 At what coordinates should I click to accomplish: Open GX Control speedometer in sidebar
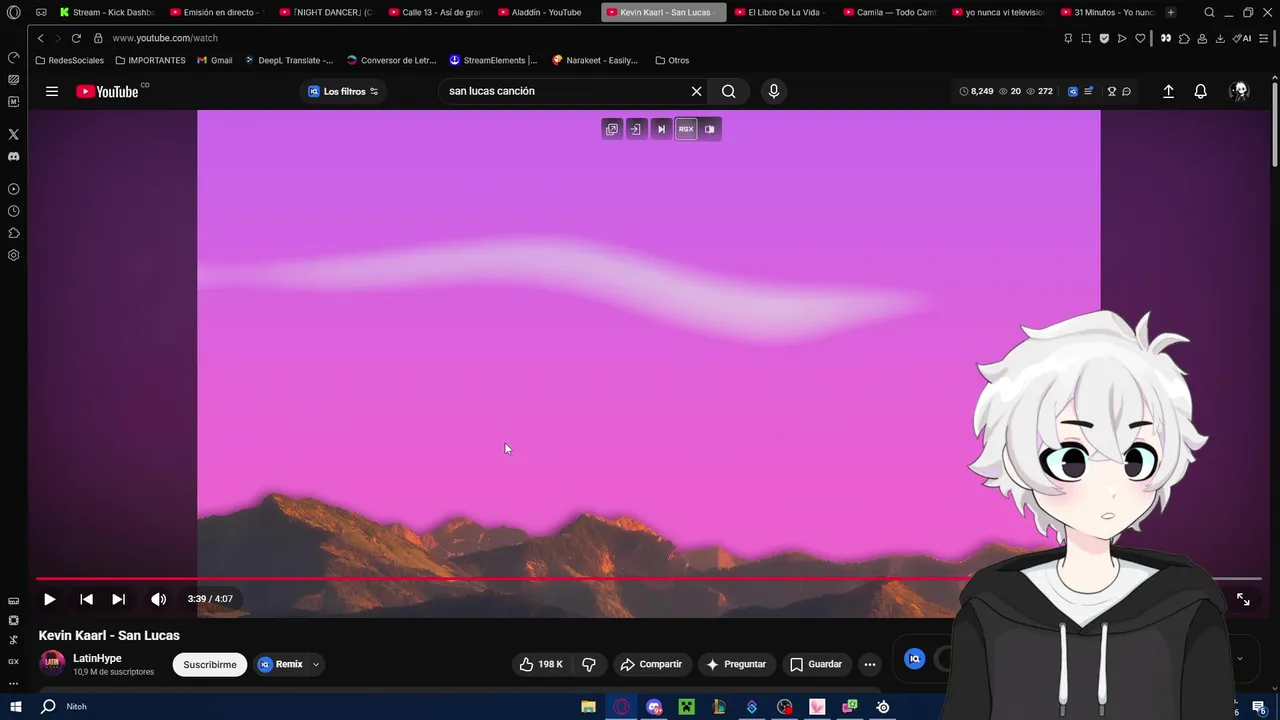pos(13,57)
